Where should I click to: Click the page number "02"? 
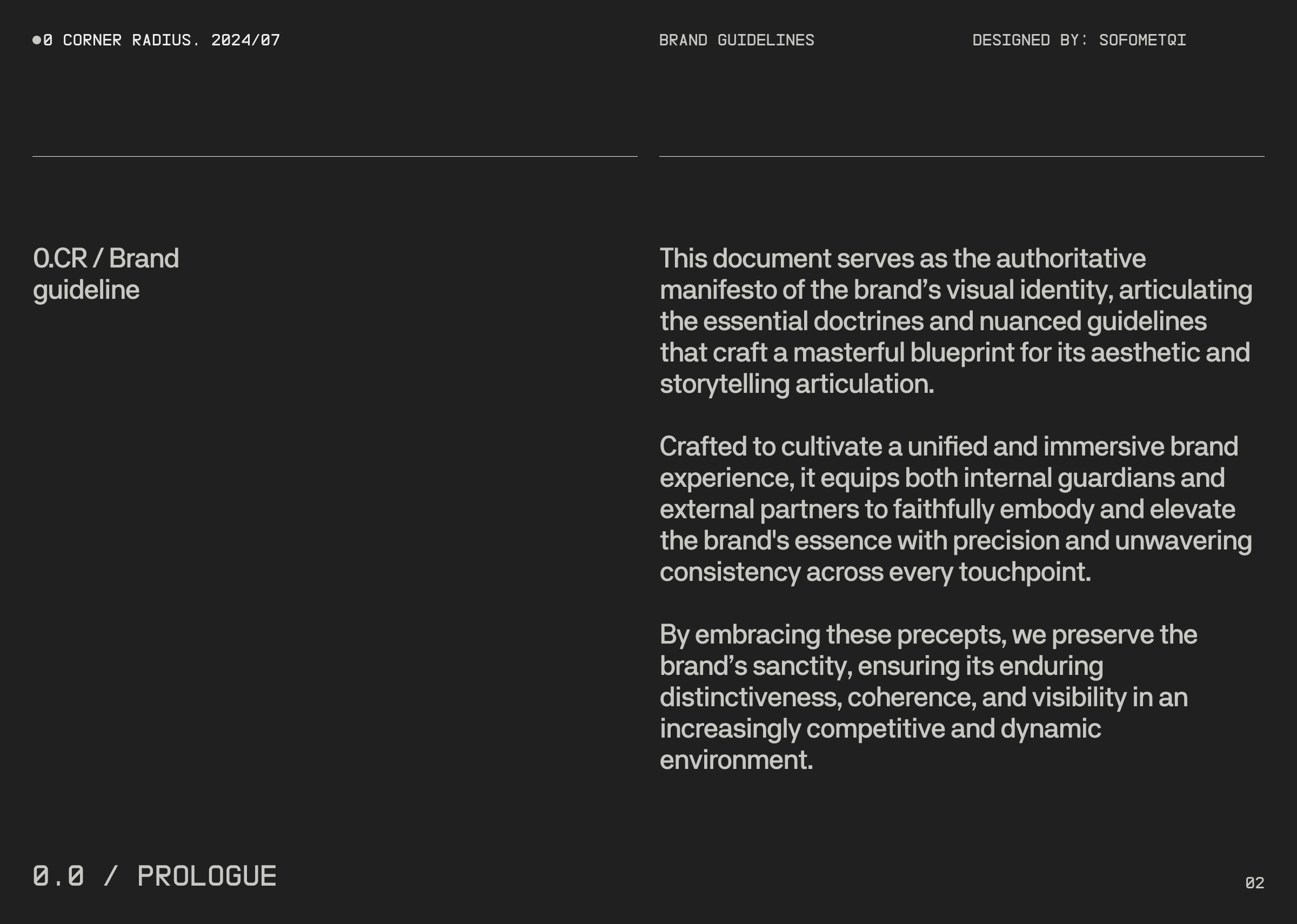[x=1254, y=882]
